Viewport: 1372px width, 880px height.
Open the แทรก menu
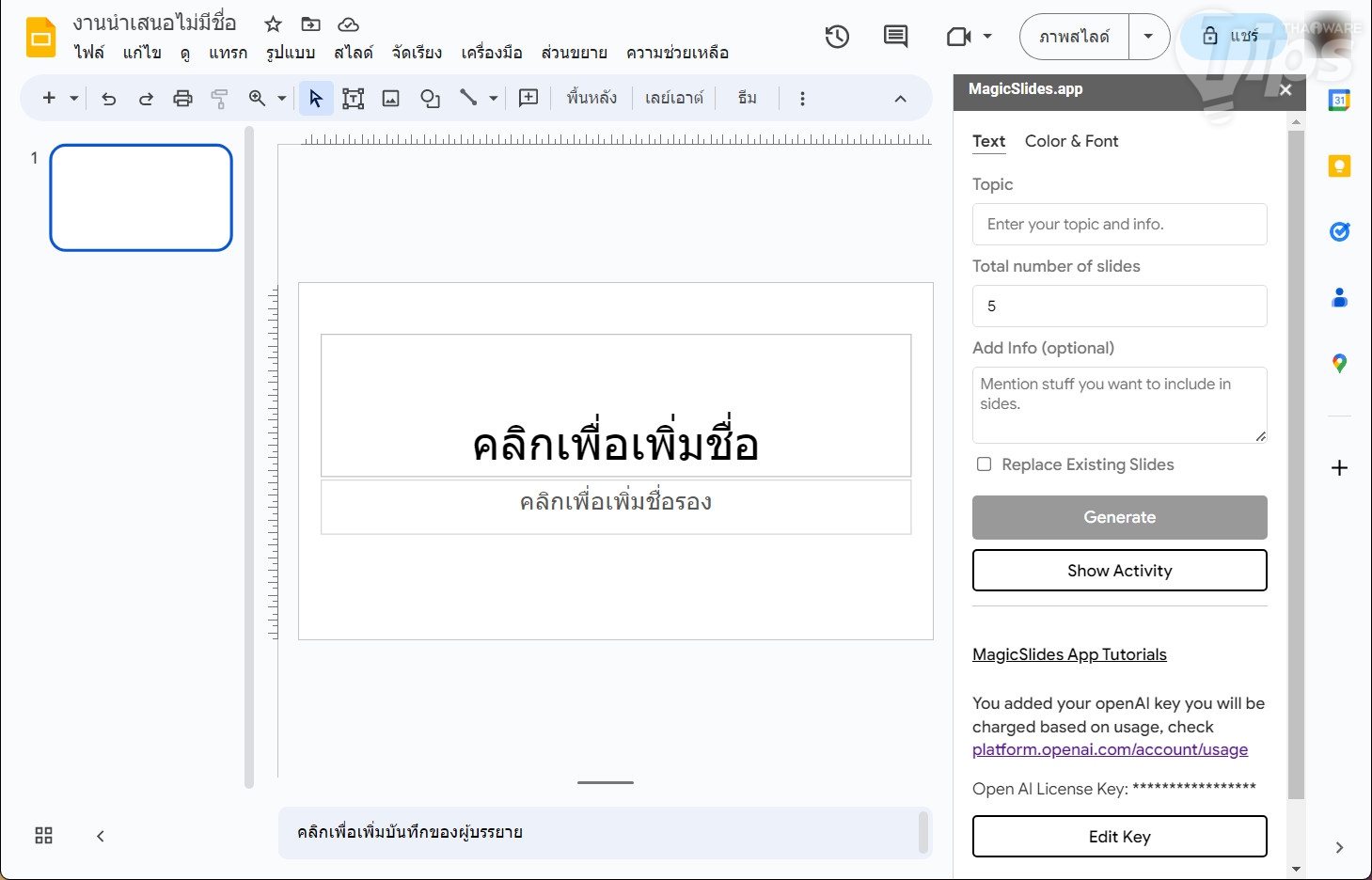[228, 53]
